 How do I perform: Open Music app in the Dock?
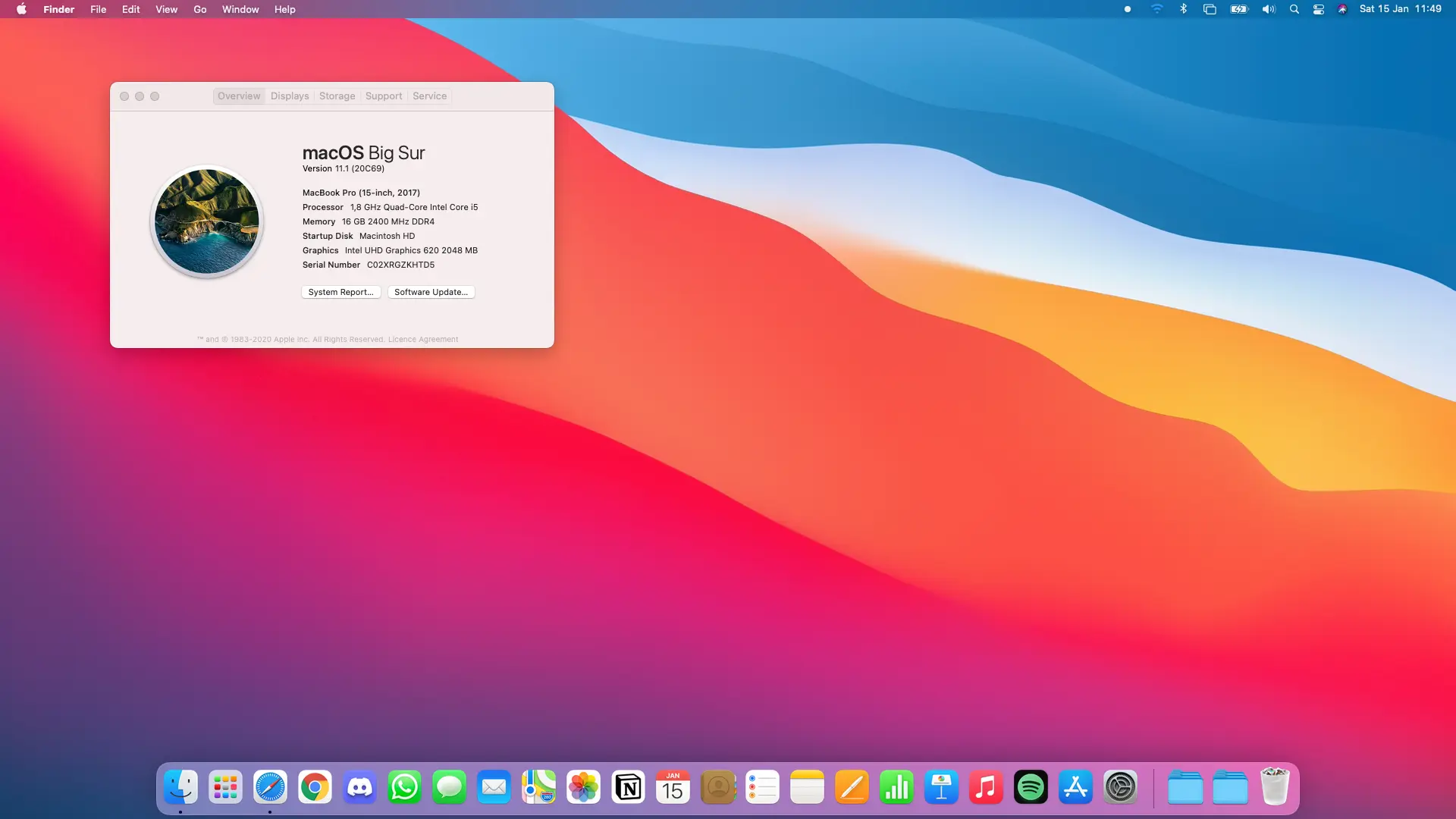click(986, 787)
